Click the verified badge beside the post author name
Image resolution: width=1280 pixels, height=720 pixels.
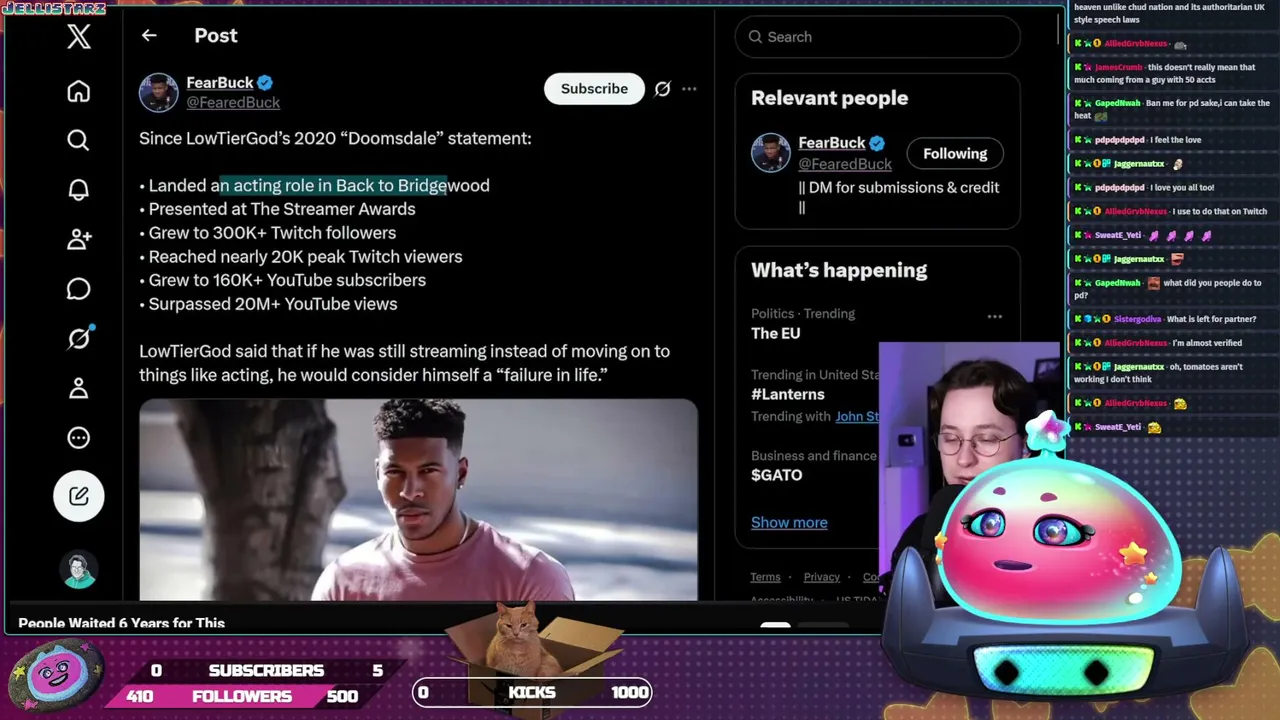[x=265, y=83]
